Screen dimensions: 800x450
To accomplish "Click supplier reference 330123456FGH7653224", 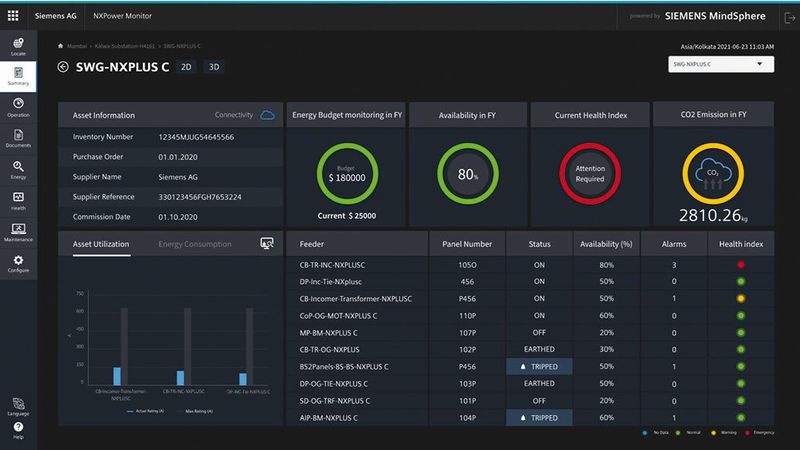I will 200,197.
